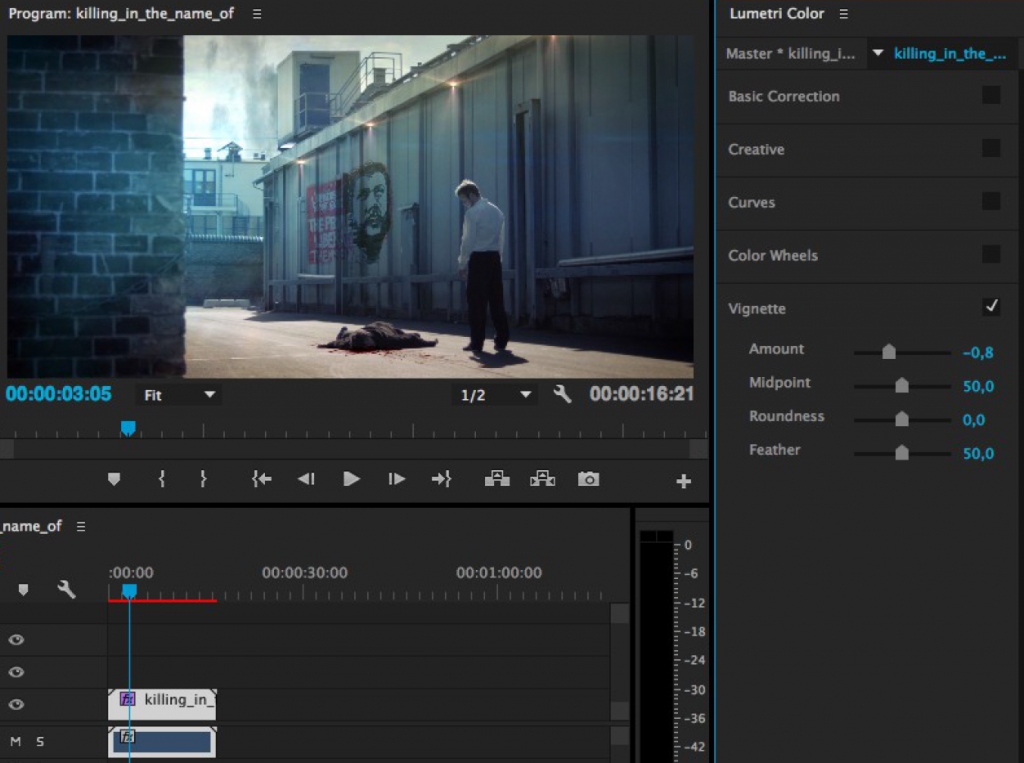Open Lumetri Color panel menu
This screenshot has width=1024, height=763.
[x=843, y=14]
